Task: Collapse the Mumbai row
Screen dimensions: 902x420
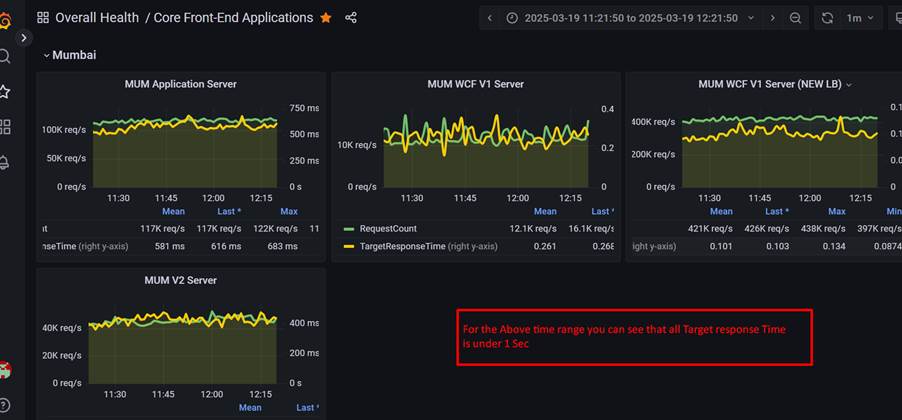Action: (70, 55)
